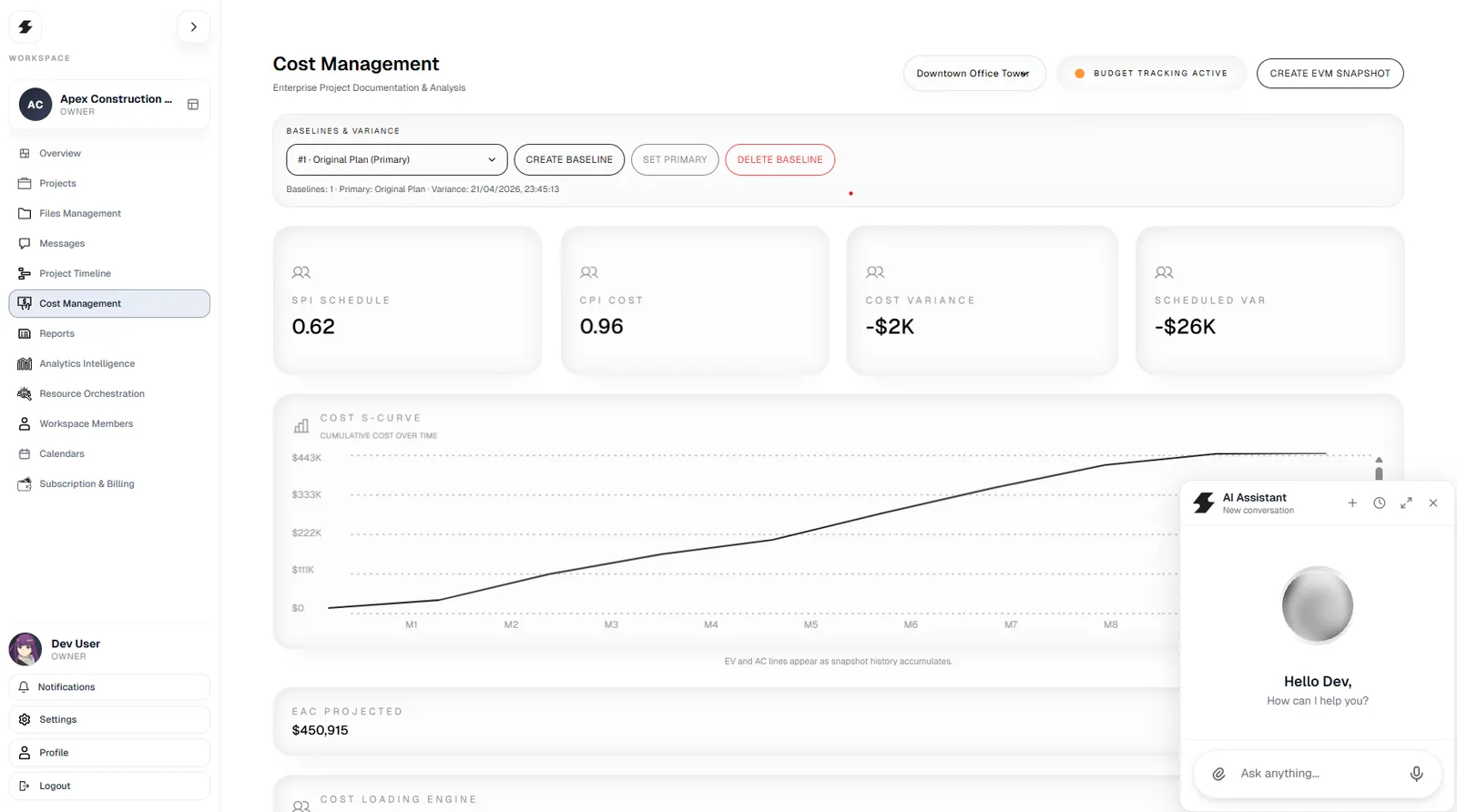Click the lightning bolt app logo
Image resolution: width=1457 pixels, height=812 pixels.
click(25, 27)
